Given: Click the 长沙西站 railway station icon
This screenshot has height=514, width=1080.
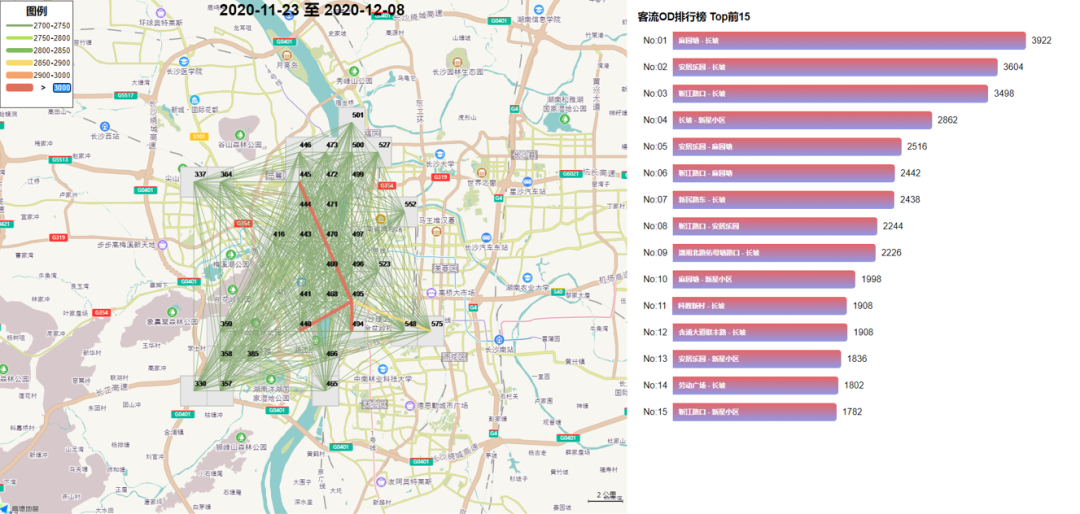Looking at the screenshot, I should coord(105,126).
